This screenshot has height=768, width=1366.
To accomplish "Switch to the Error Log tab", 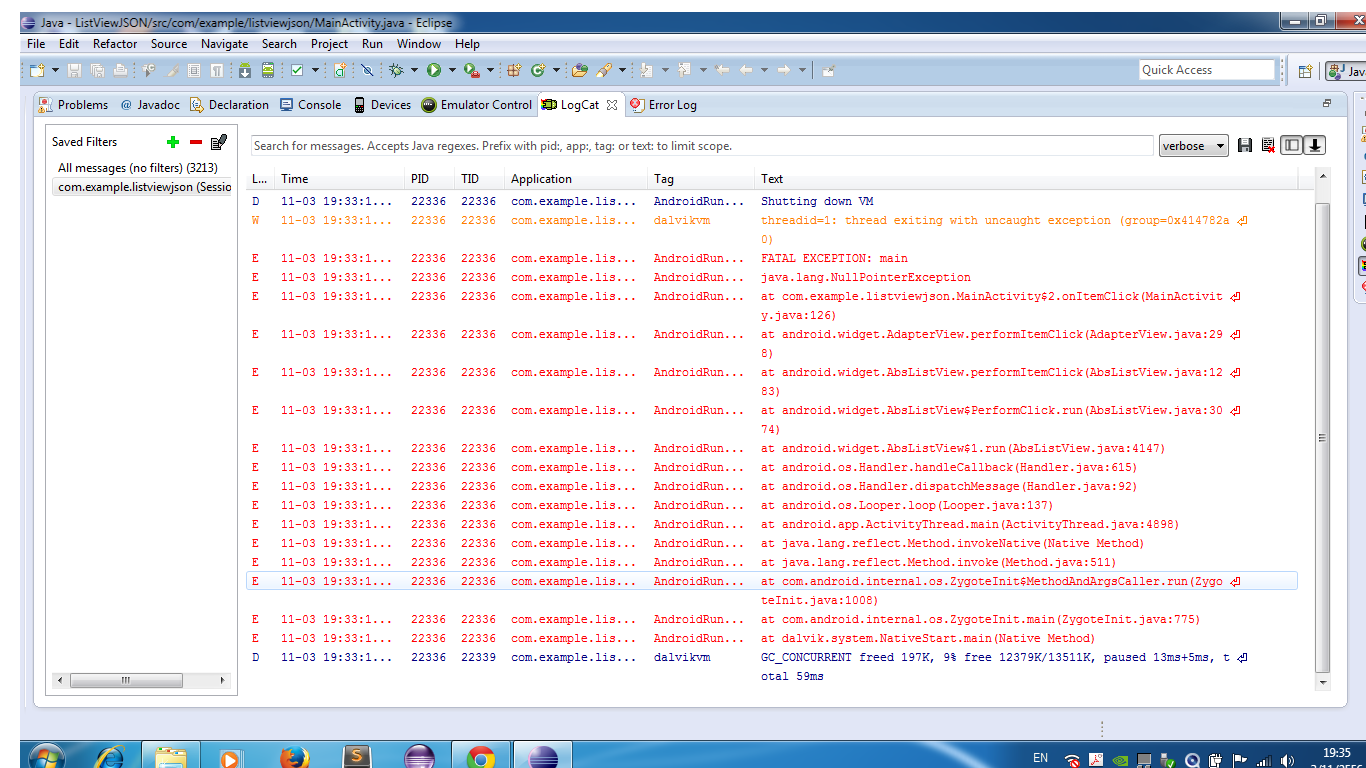I will (663, 105).
